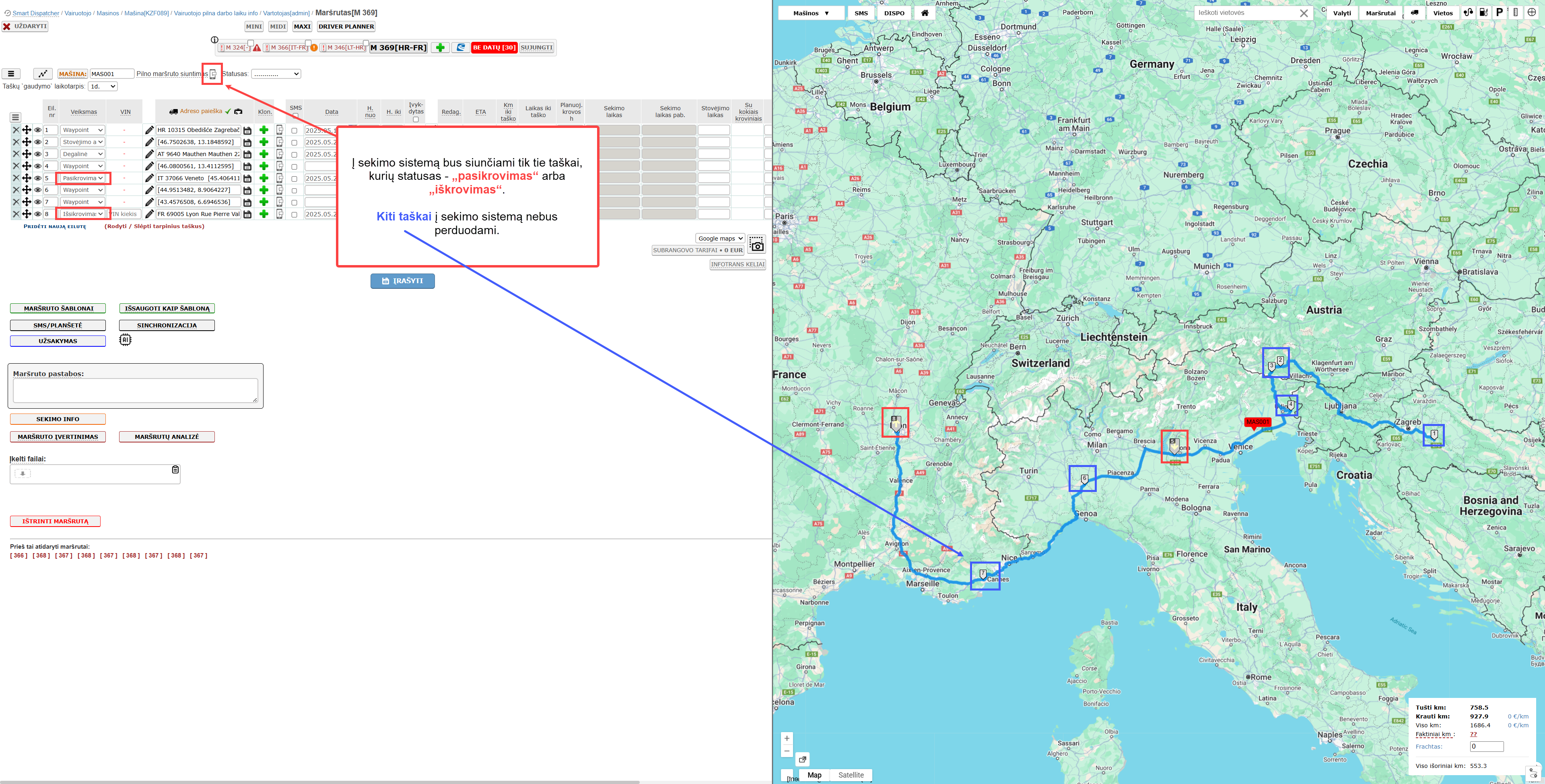Click the Pridėti naują eilutę link
1545x784 pixels.
click(55, 227)
